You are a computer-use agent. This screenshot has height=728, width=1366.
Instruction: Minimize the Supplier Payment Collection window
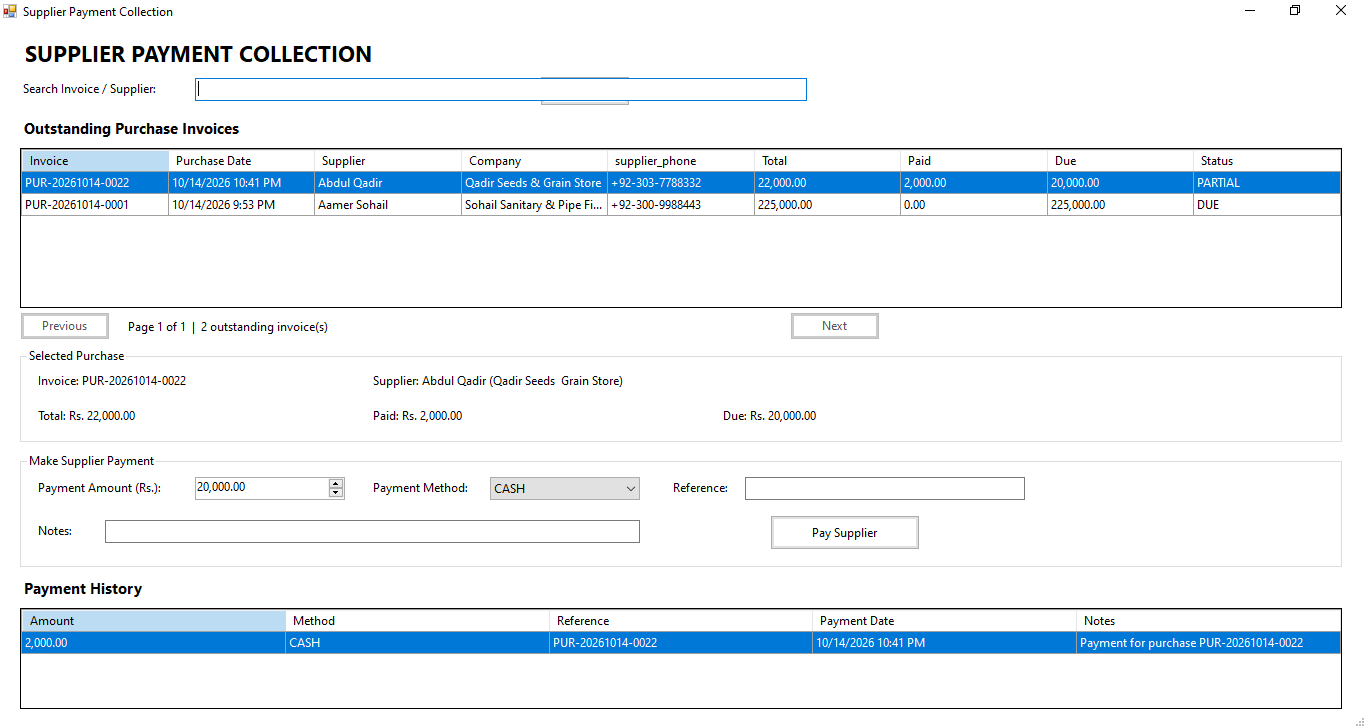[x=1250, y=11]
